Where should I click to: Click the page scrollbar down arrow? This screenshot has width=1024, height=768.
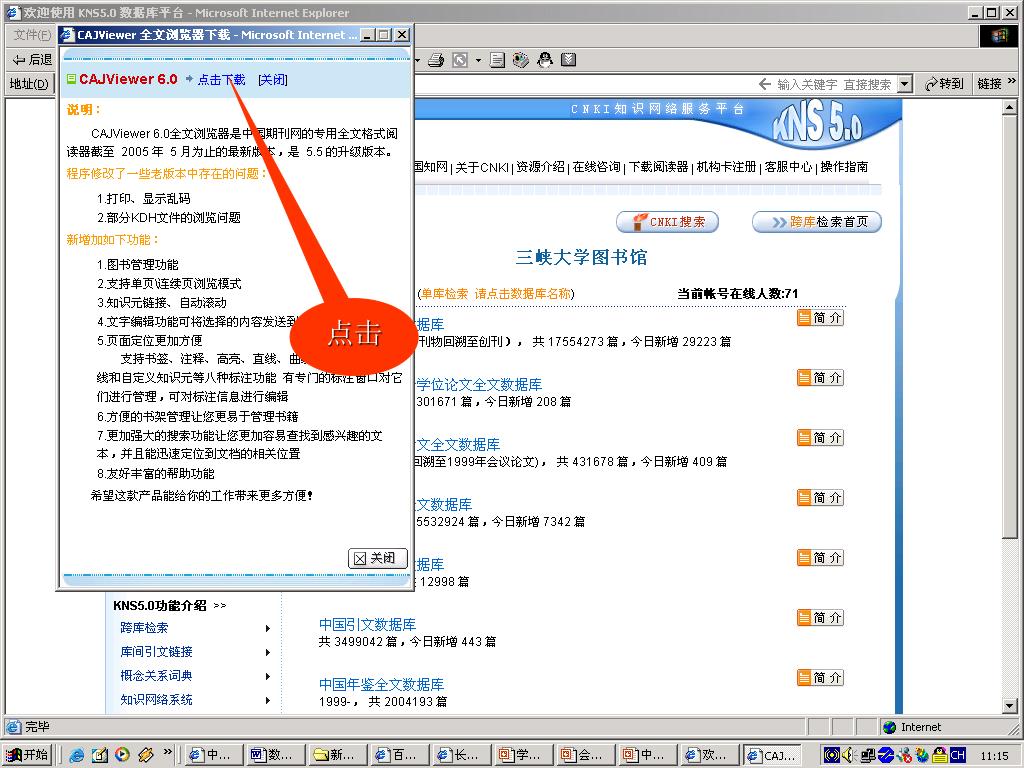tap(1010, 705)
